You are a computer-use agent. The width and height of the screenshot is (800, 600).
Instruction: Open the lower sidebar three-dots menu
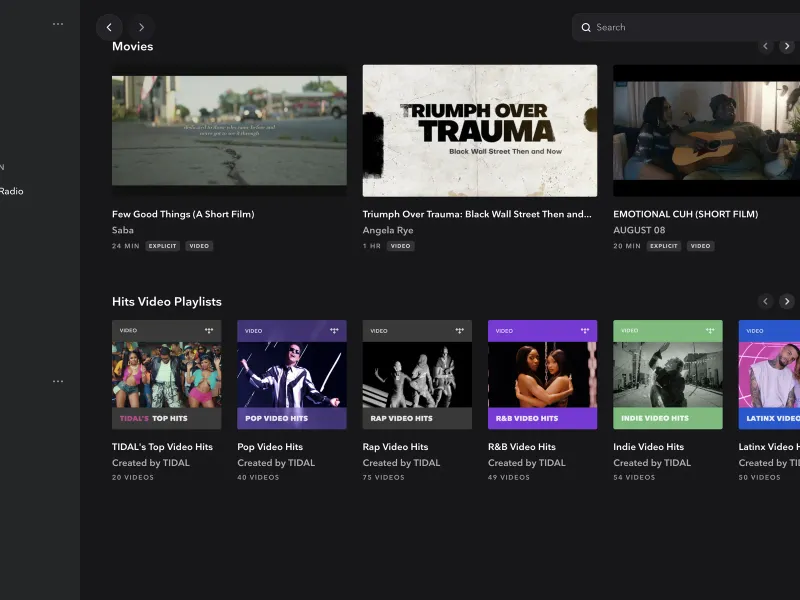[58, 381]
